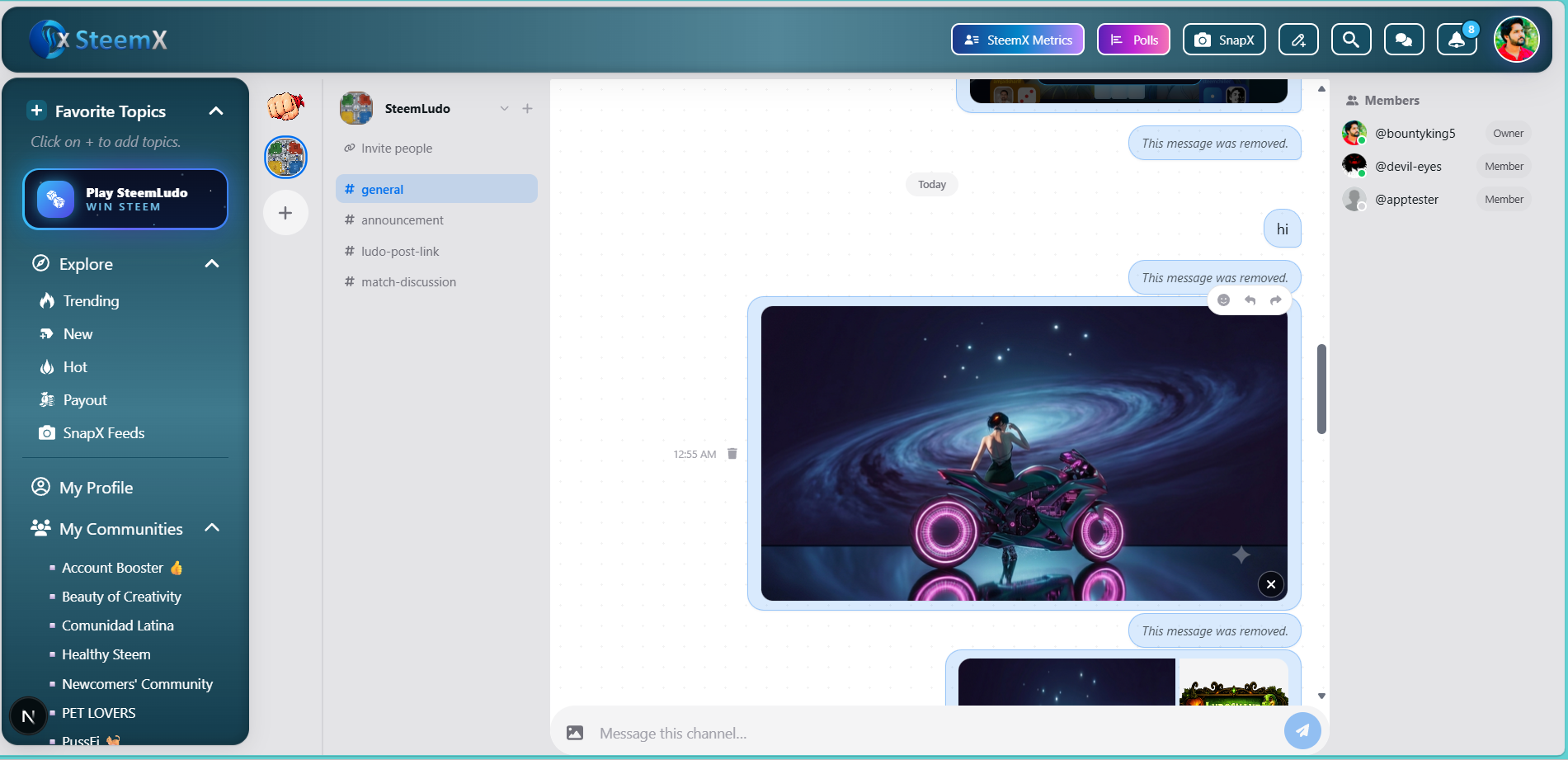The width and height of the screenshot is (1568, 760).
Task: Collapse the Favorite Topics section
Action: [216, 111]
